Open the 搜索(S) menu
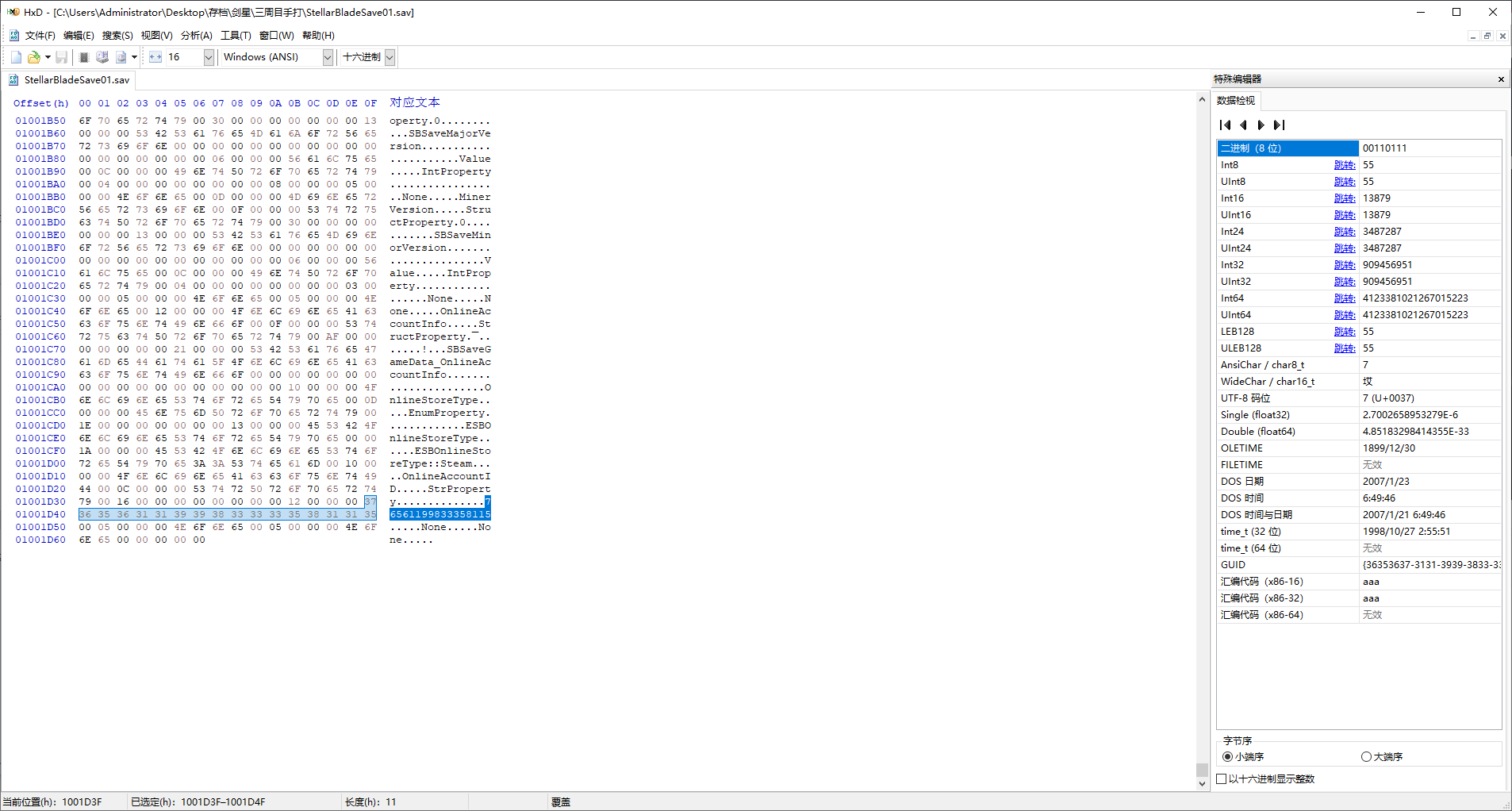The width and height of the screenshot is (1512, 811). [x=117, y=36]
